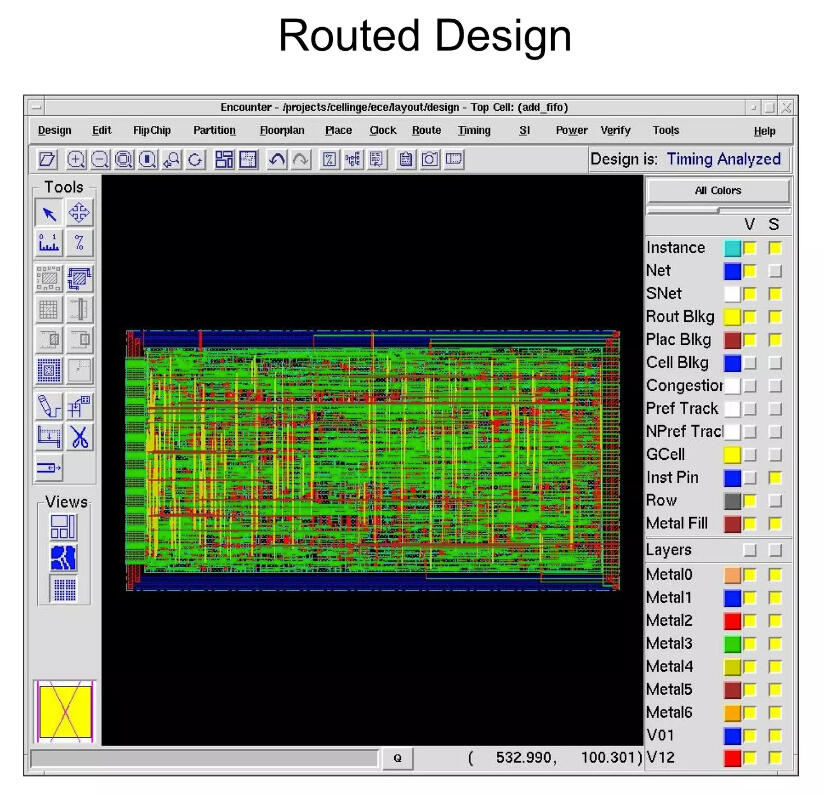Click the Metal2 red color swatch
824x796 pixels.
(x=732, y=621)
